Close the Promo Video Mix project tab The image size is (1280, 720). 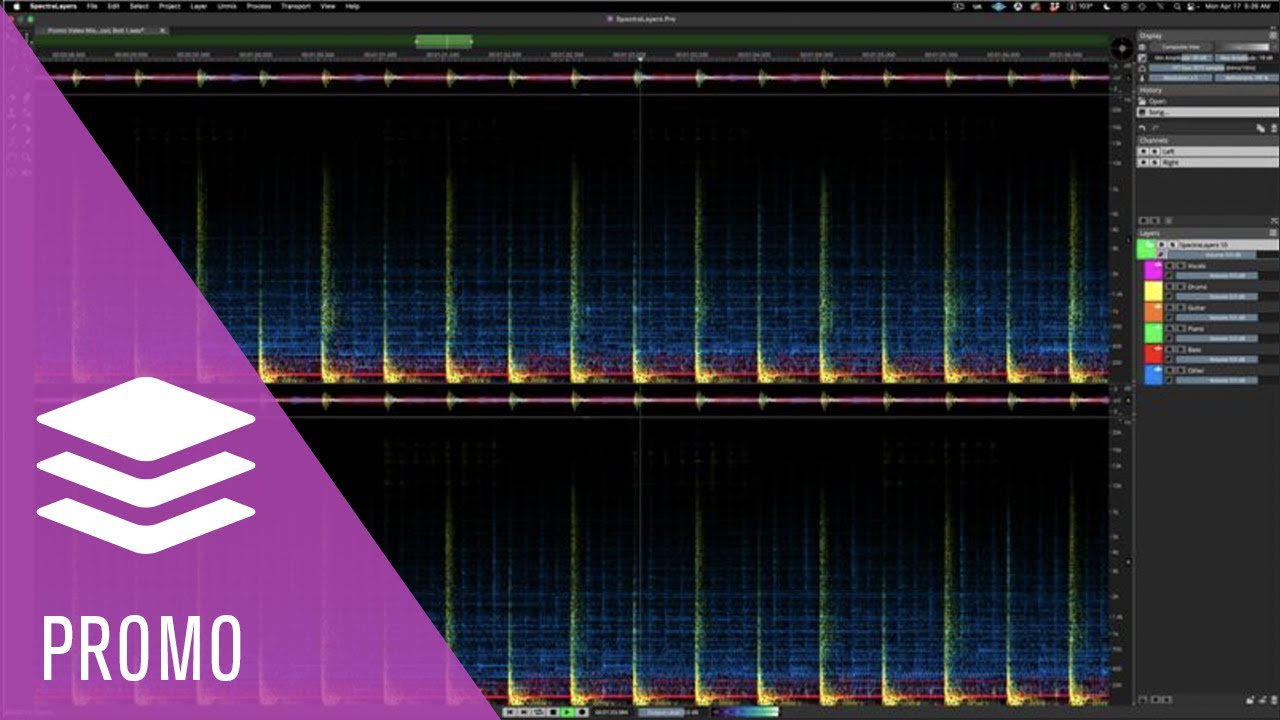pos(162,31)
